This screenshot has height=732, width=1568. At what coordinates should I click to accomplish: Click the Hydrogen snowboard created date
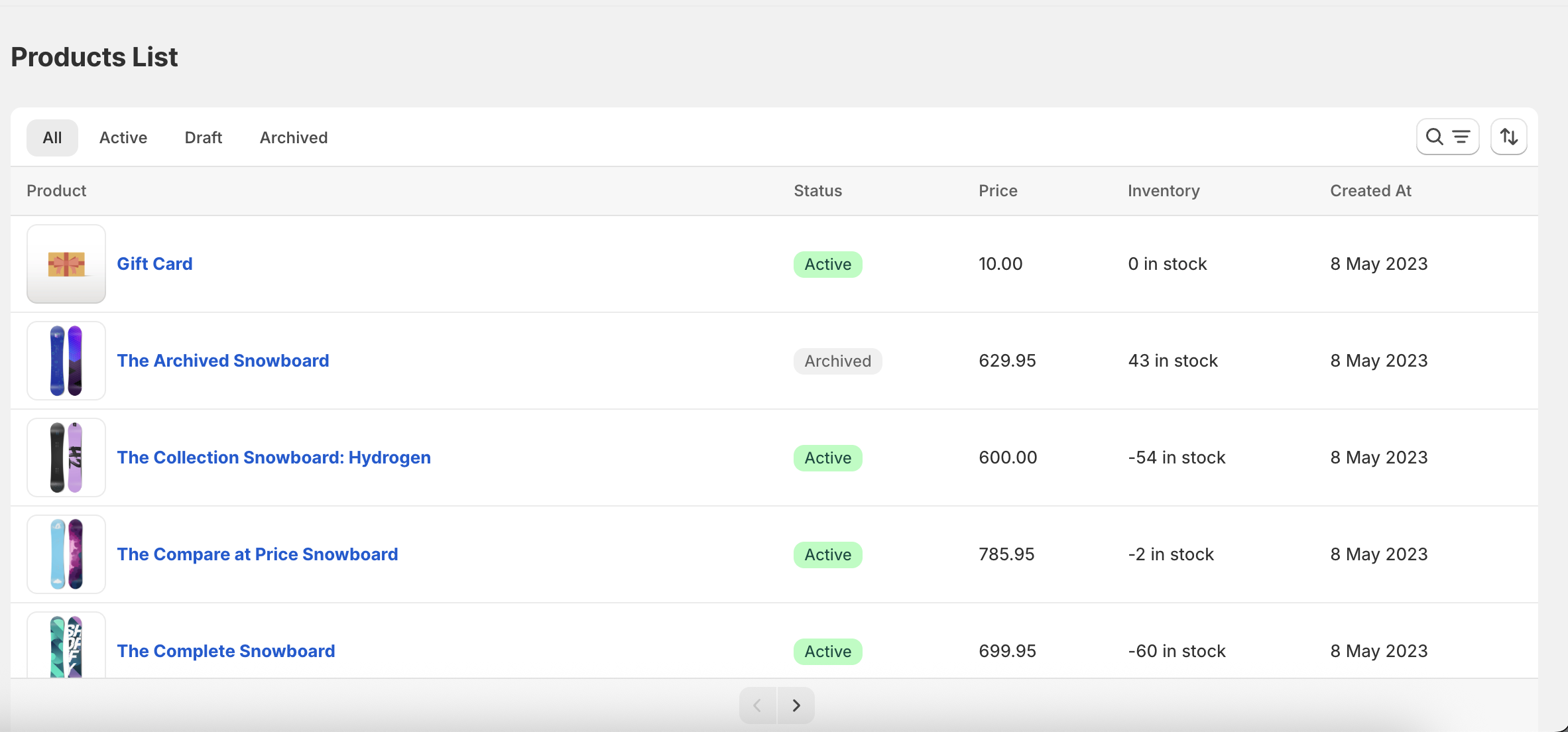1379,457
